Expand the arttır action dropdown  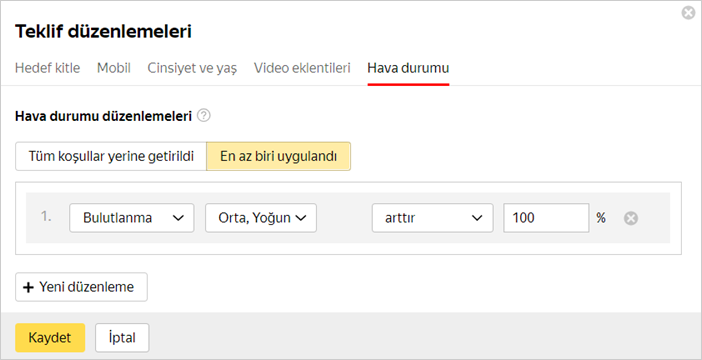432,218
